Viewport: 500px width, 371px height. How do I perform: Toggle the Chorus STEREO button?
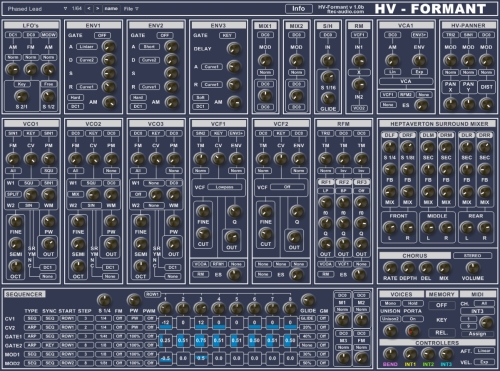(472, 256)
